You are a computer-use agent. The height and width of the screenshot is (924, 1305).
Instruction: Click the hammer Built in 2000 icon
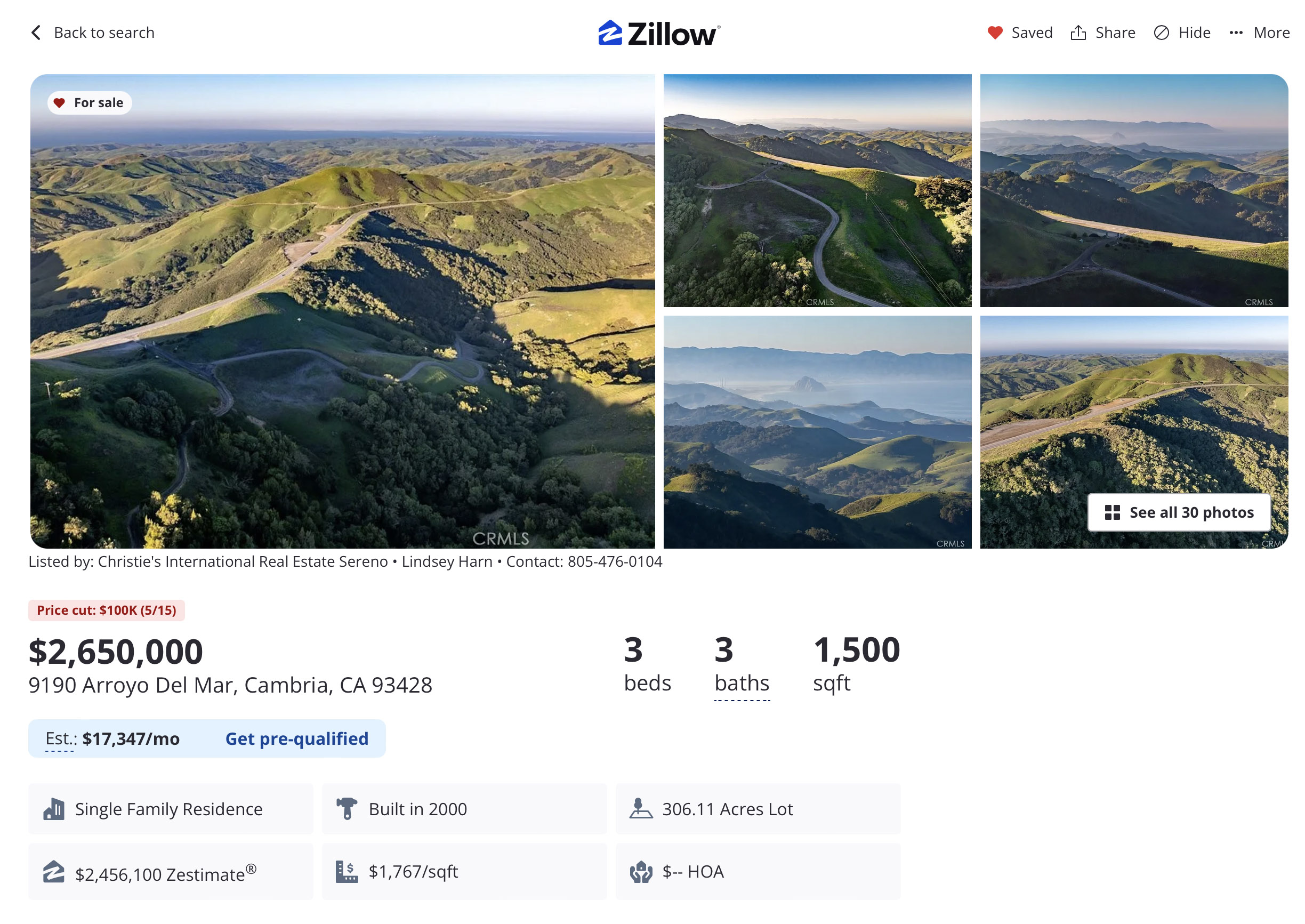coord(346,808)
